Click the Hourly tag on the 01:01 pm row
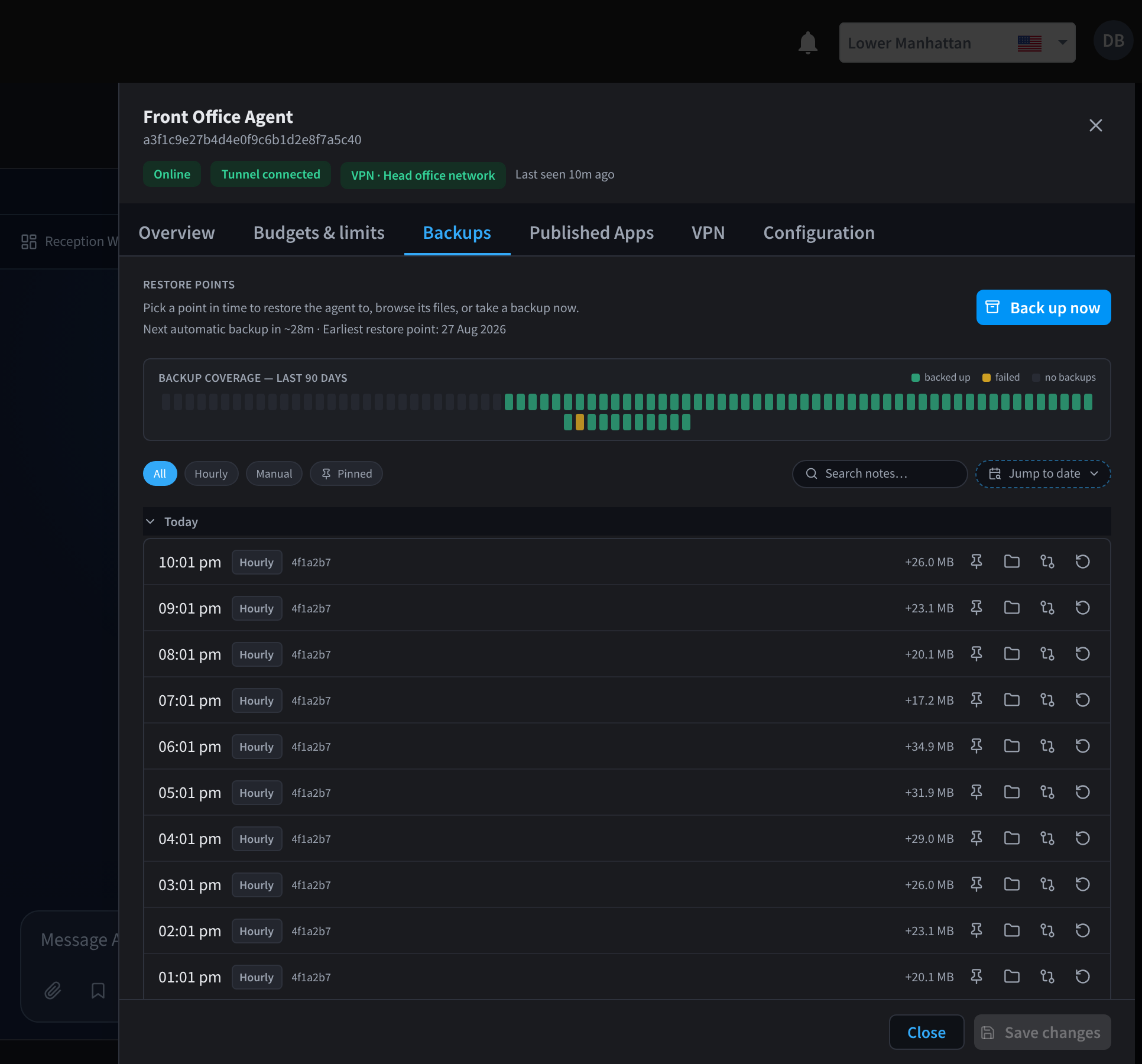This screenshot has height=1064, width=1142. coord(257,977)
